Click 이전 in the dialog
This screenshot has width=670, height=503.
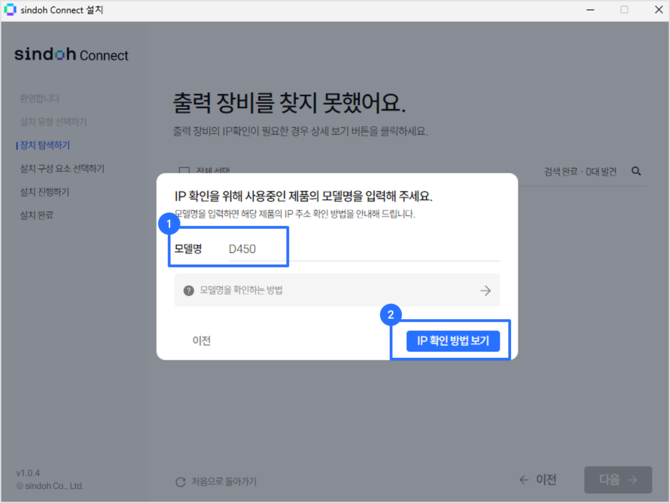click(201, 341)
